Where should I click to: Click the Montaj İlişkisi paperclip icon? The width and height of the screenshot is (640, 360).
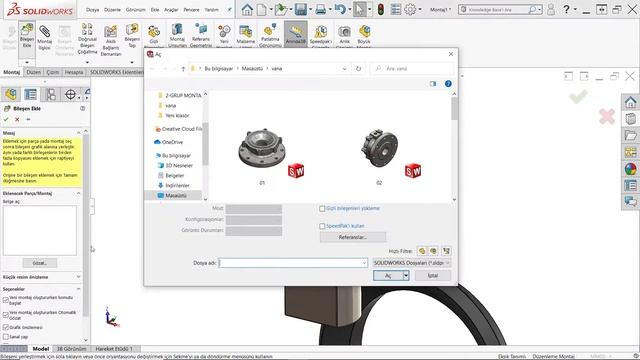pyautogui.click(x=44, y=31)
